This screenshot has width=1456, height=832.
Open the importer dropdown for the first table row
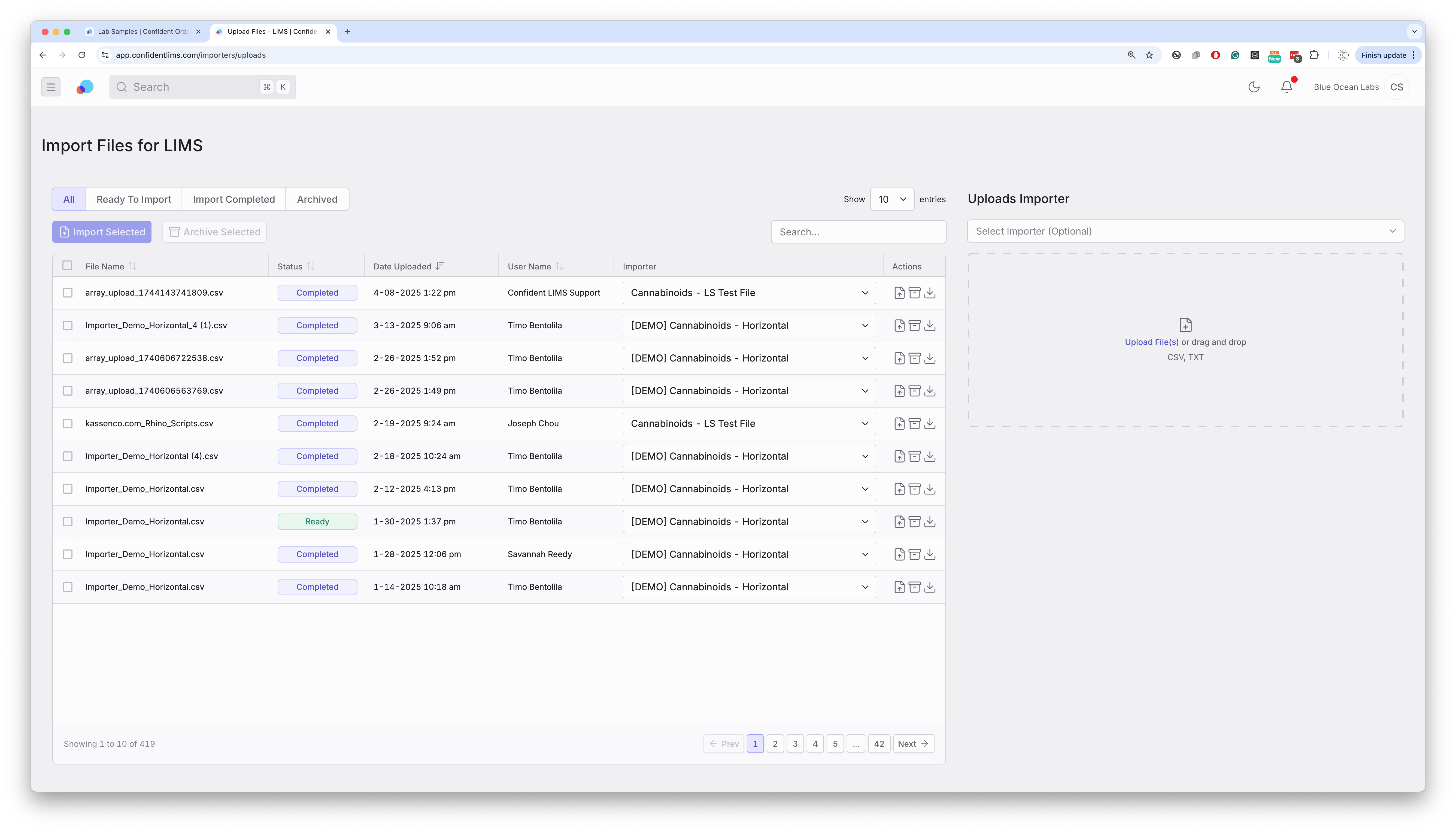click(749, 293)
